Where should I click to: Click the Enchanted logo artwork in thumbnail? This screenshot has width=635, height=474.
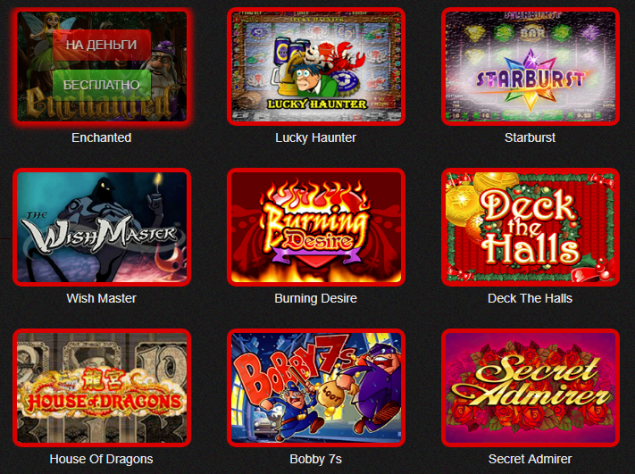[99, 105]
